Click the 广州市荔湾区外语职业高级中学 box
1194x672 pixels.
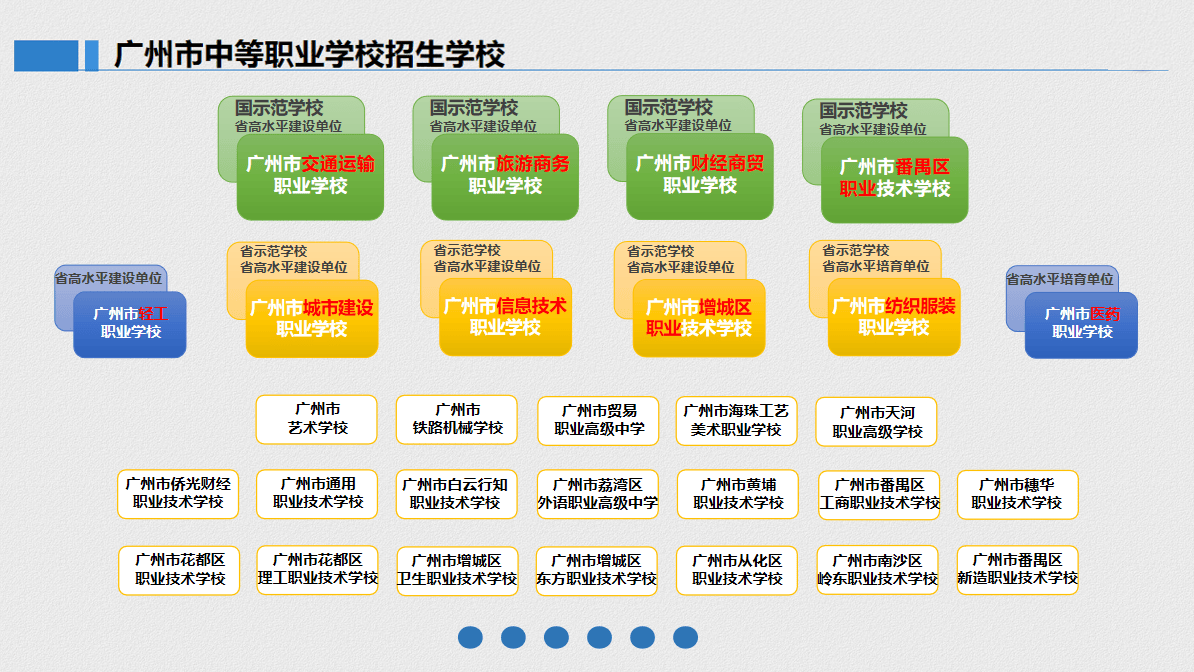pos(598,494)
